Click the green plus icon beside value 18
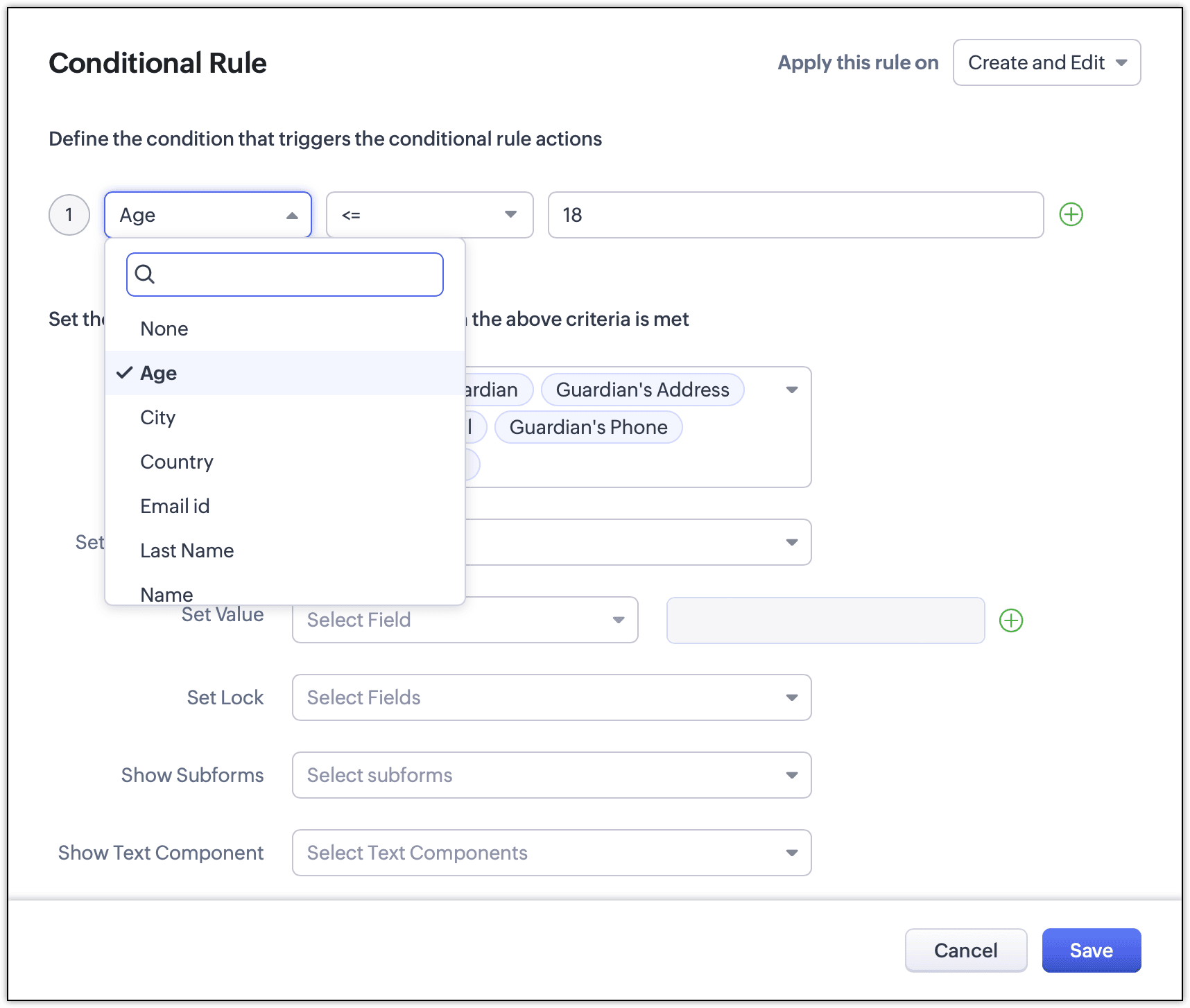Screen dimensions: 1190x1008 click(x=1071, y=215)
